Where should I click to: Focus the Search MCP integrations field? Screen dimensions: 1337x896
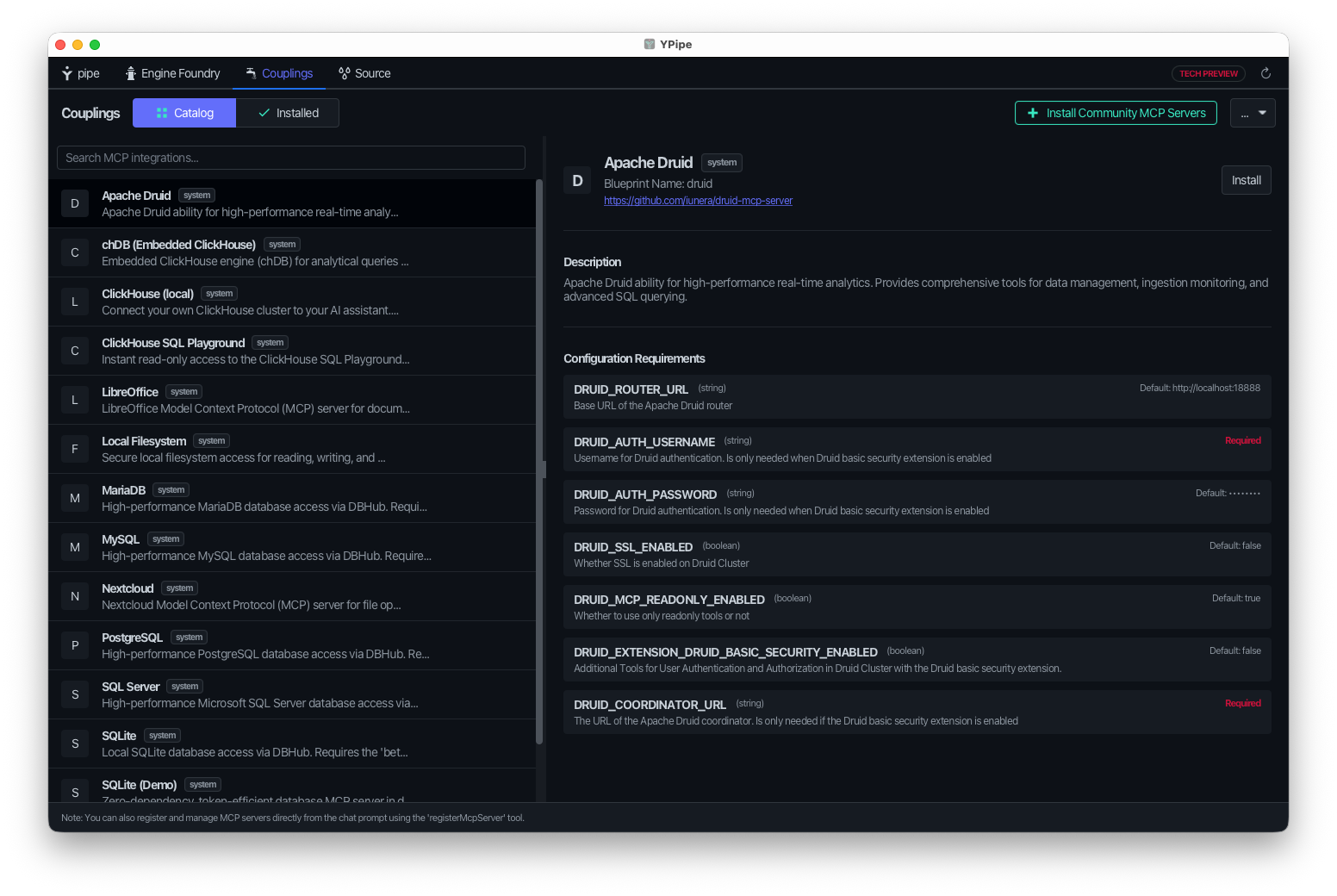pos(291,158)
